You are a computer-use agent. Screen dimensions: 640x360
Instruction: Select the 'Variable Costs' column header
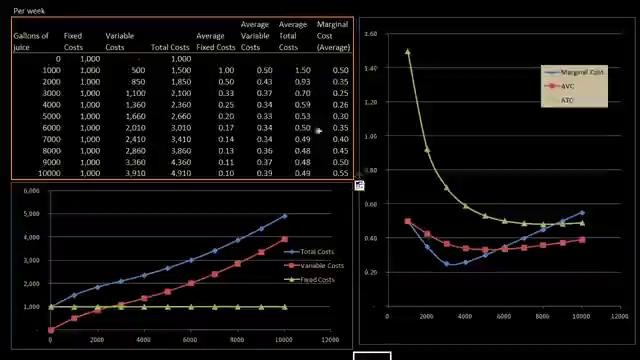(x=120, y=42)
